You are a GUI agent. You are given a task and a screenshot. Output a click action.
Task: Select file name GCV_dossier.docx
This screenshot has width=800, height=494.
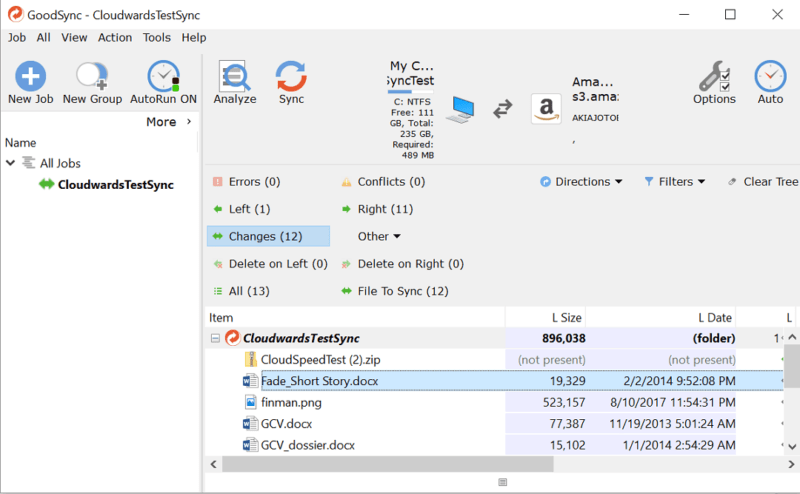tap(308, 445)
